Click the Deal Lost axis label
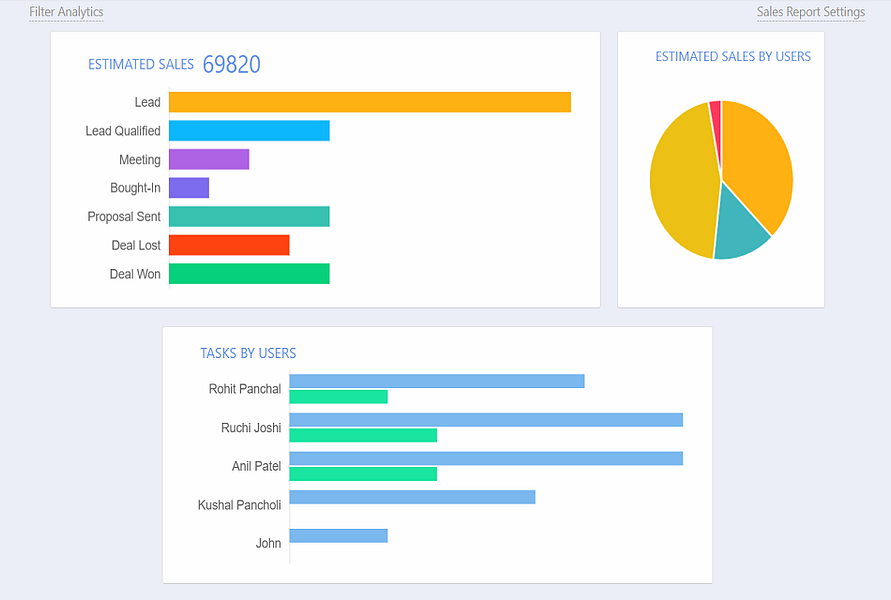 tap(136, 245)
